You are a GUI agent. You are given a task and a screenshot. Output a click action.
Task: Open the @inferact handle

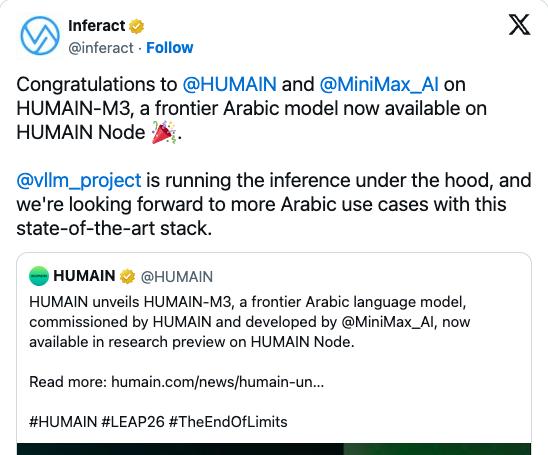pos(101,48)
